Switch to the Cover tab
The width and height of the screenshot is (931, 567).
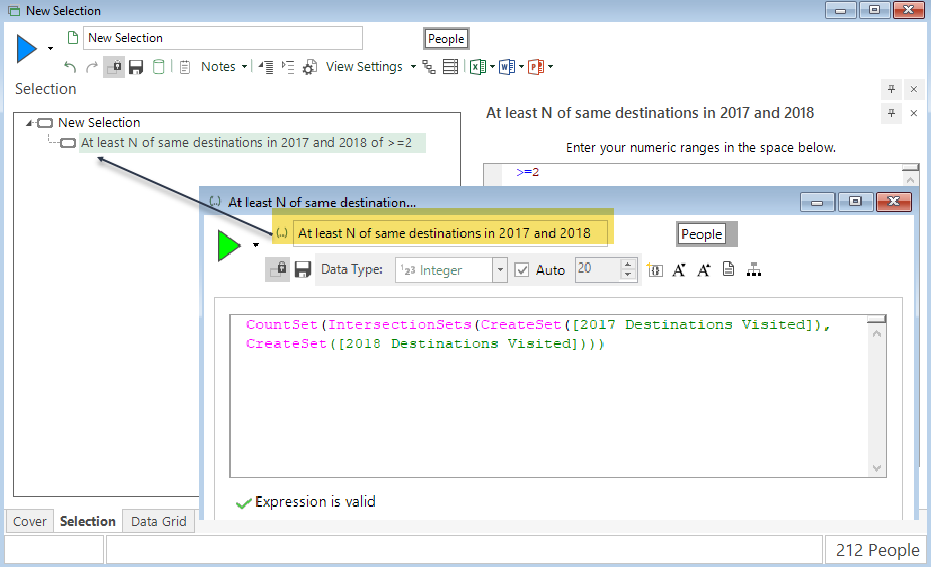(30, 521)
